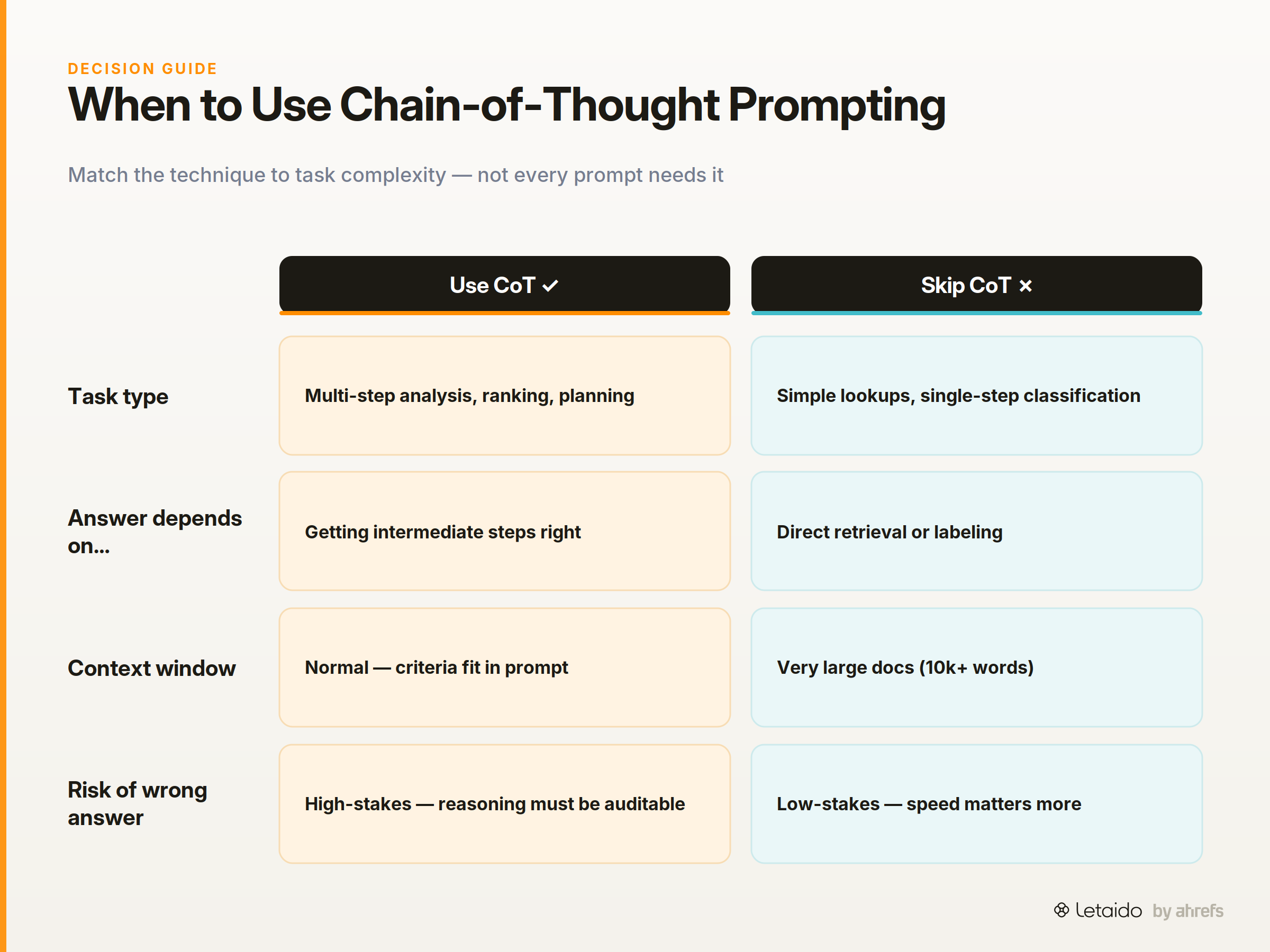Click the Risk of wrong answer label

coord(138,803)
